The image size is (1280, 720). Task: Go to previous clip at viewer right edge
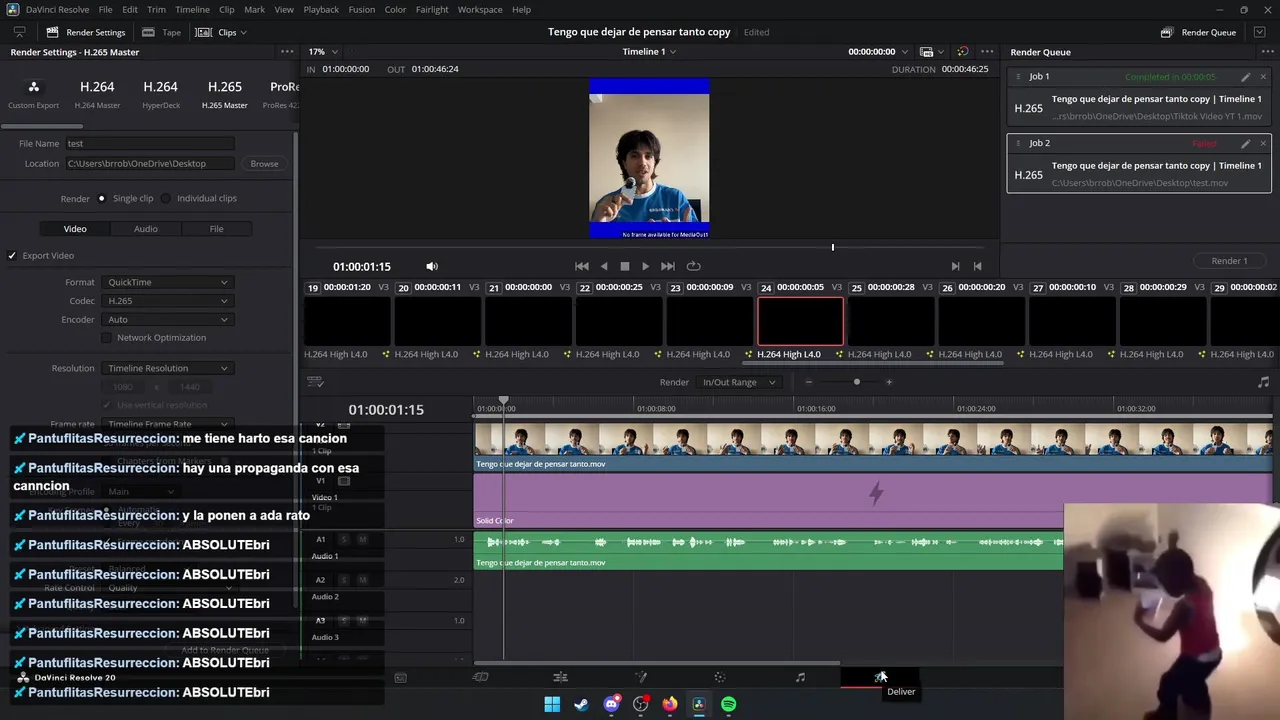point(977,266)
